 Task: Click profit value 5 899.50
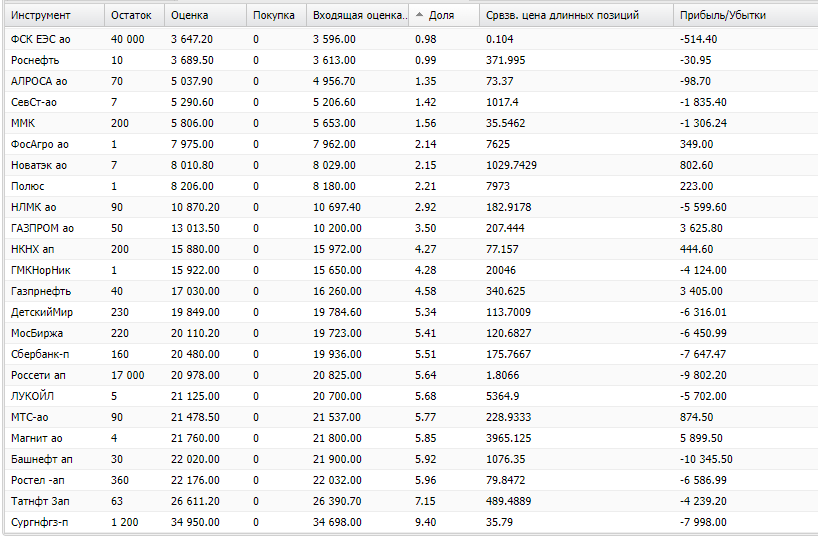701,438
